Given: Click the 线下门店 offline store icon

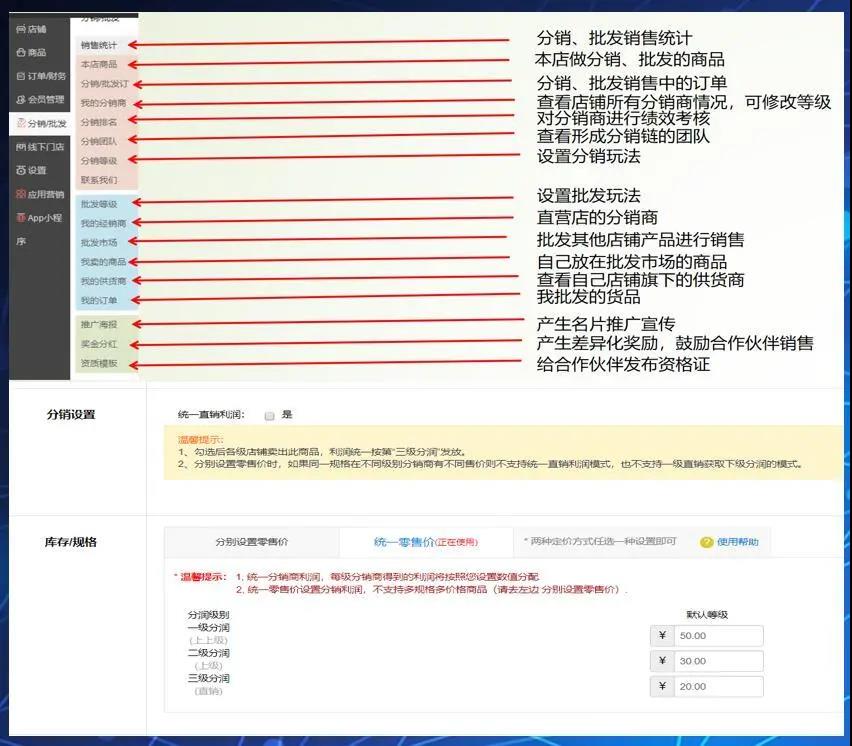Looking at the screenshot, I should pyautogui.click(x=21, y=147).
